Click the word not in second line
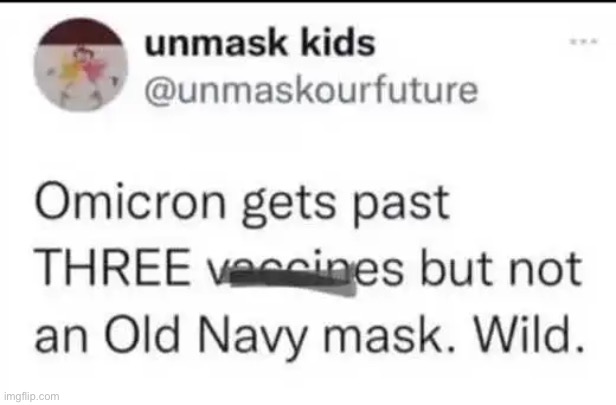Image resolution: width=616 pixels, height=405 pixels. (x=546, y=269)
